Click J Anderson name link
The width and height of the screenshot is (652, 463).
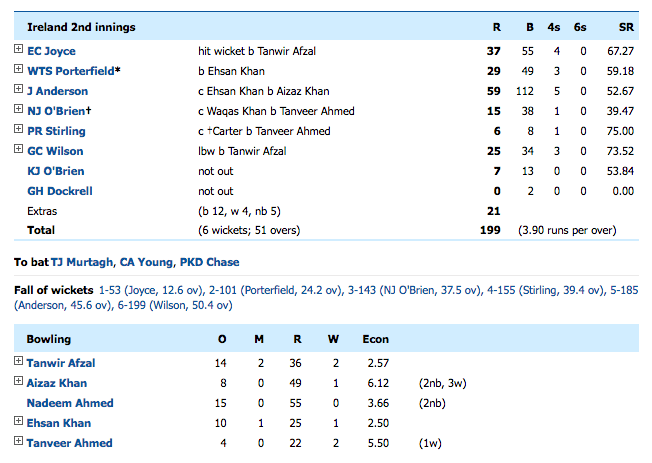[x=58, y=91]
